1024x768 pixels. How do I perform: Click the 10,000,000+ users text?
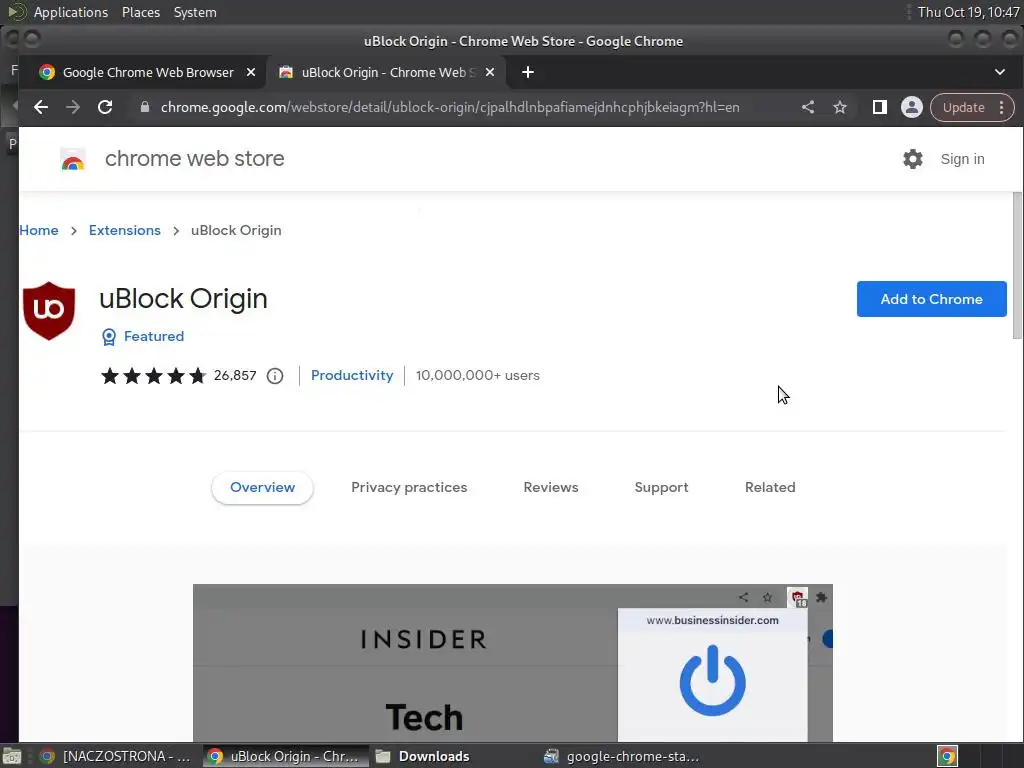pos(477,376)
